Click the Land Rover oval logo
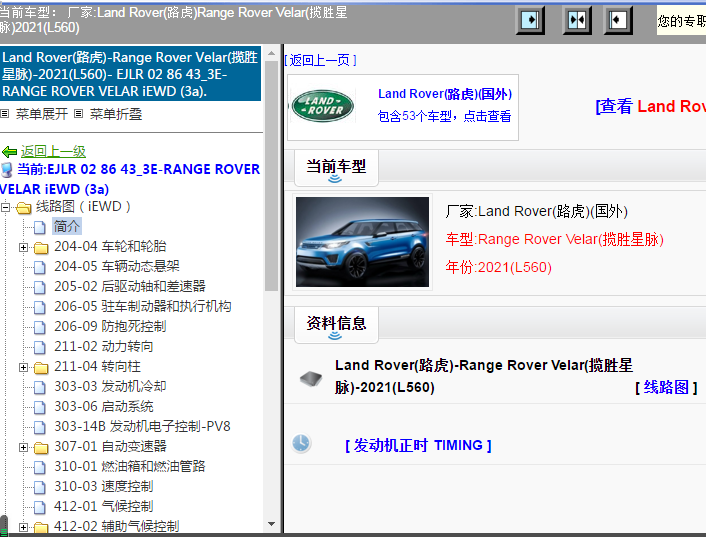 point(322,106)
